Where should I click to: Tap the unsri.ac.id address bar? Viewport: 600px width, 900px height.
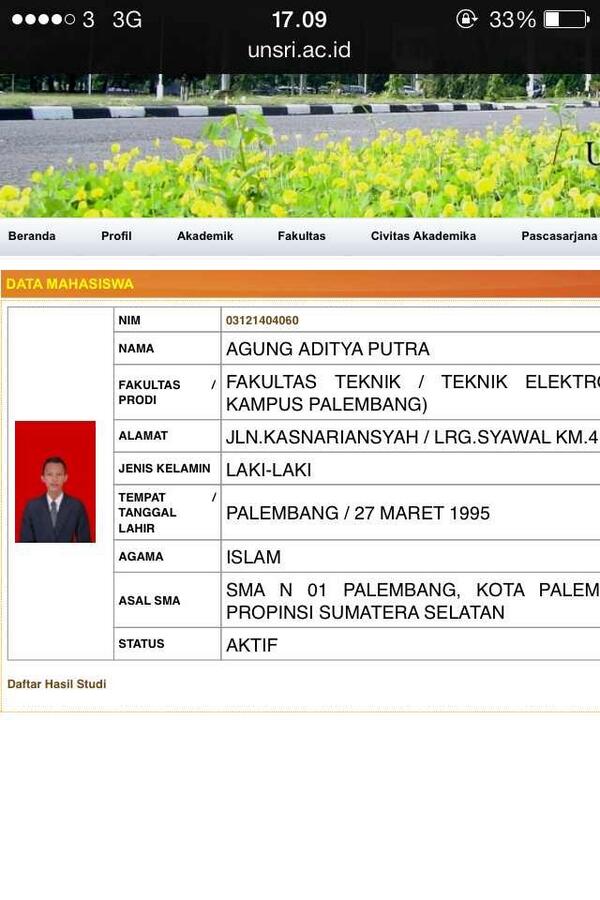[x=299, y=50]
